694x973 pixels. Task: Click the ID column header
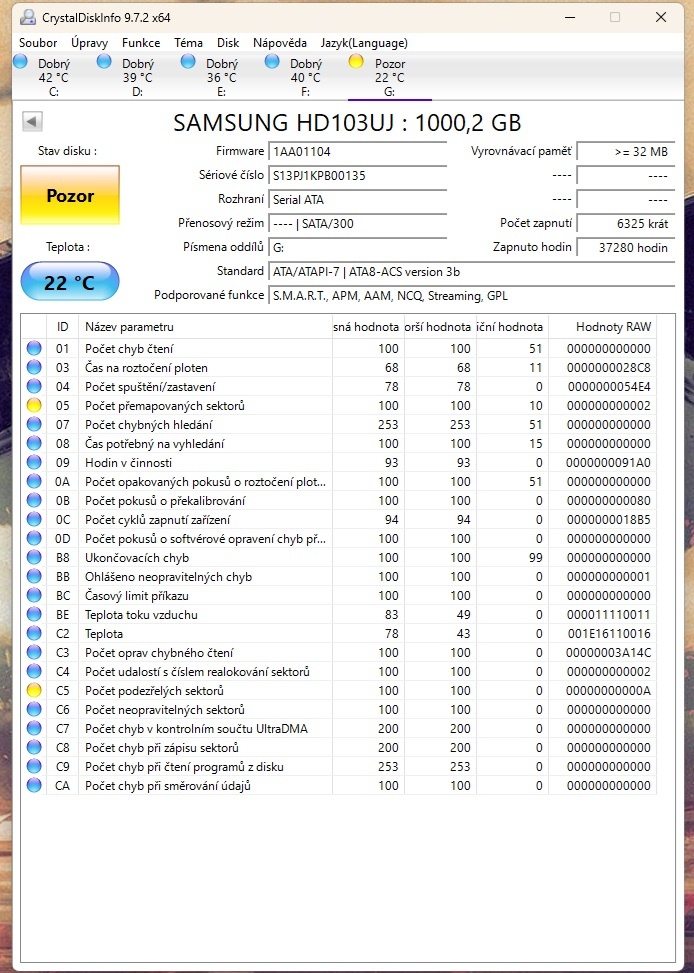pyautogui.click(x=63, y=327)
